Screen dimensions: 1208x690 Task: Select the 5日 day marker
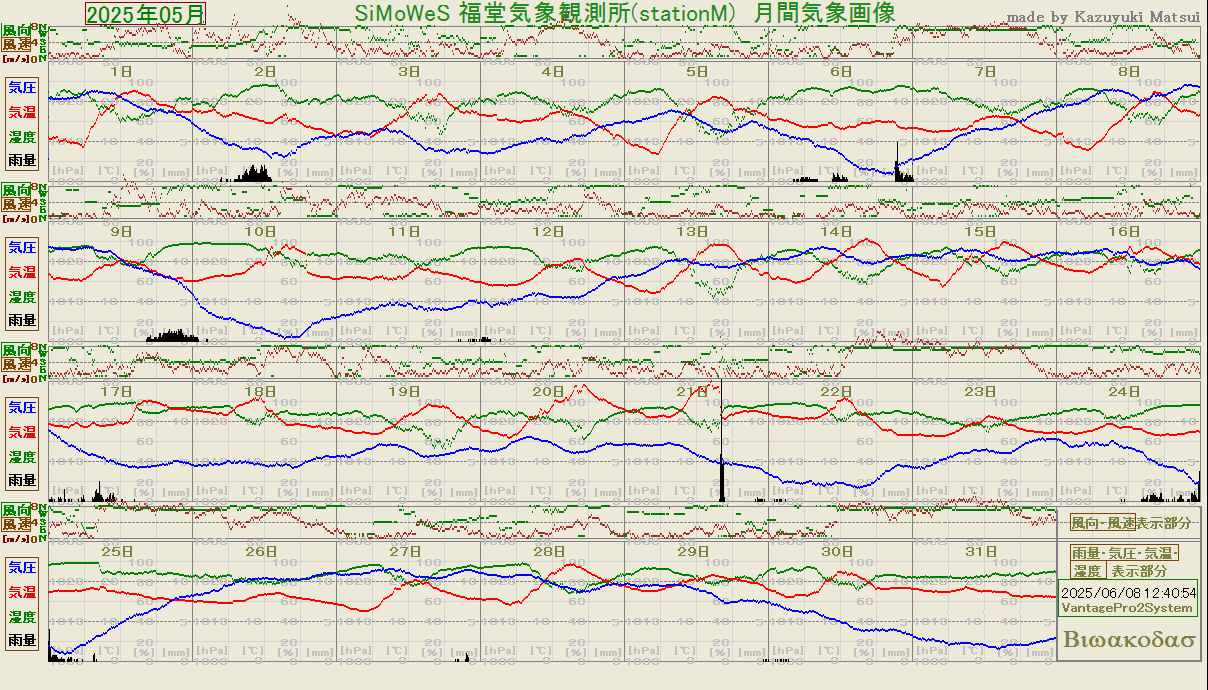tap(697, 71)
